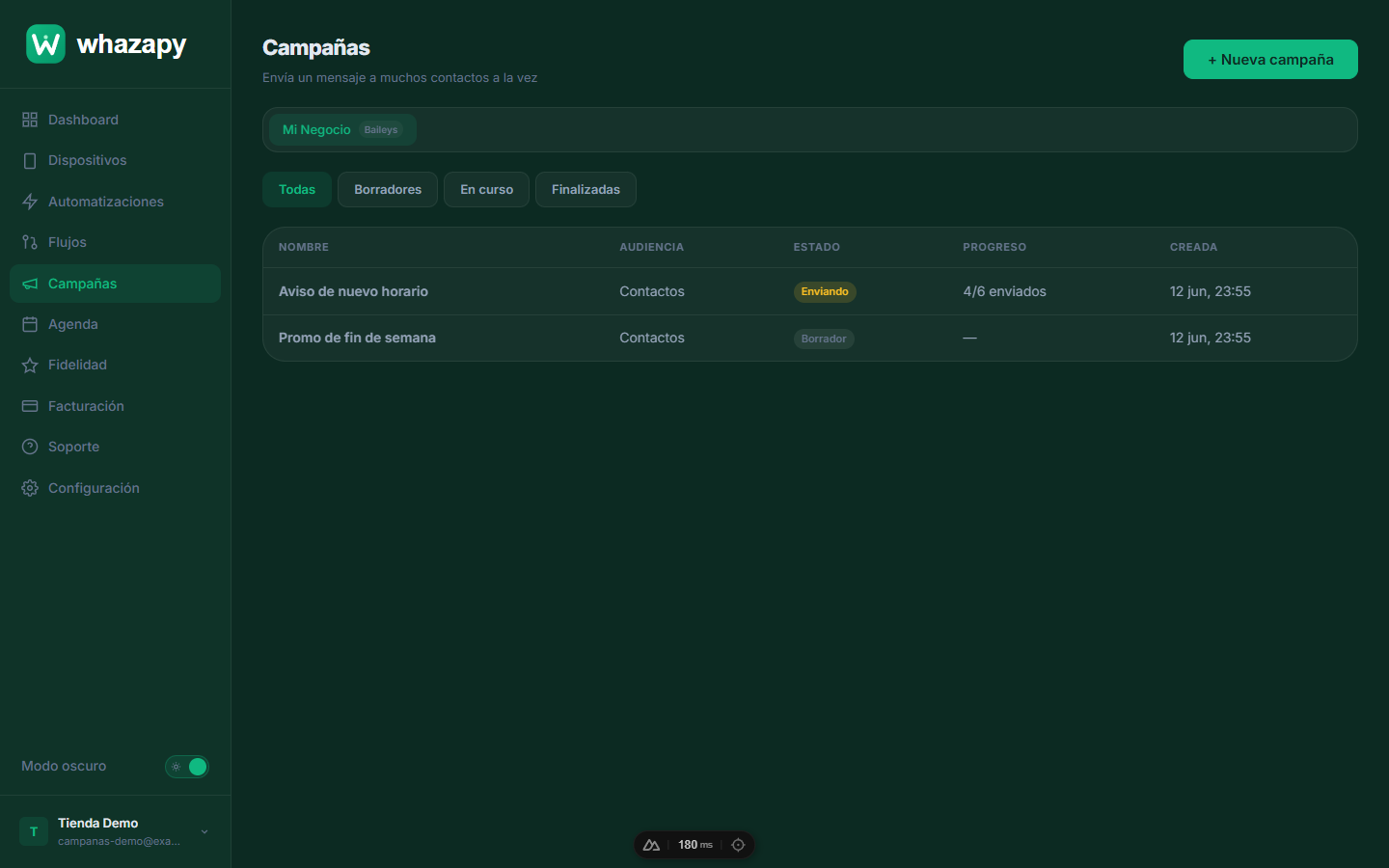Click the Baileys badge

pyautogui.click(x=381, y=130)
